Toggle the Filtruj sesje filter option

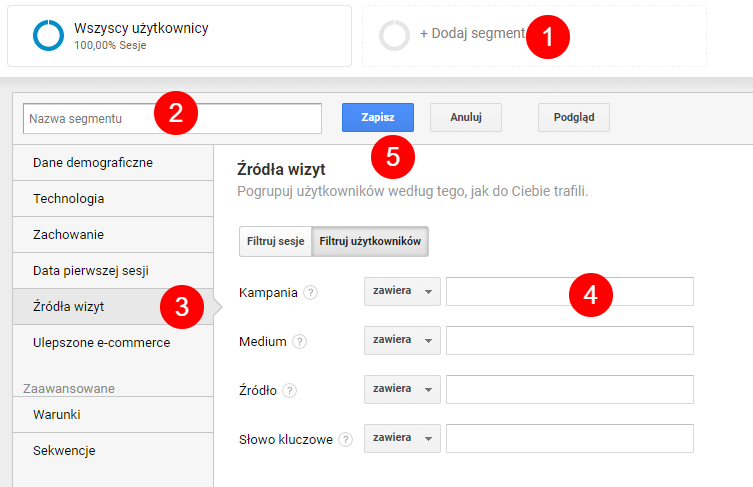(x=275, y=241)
